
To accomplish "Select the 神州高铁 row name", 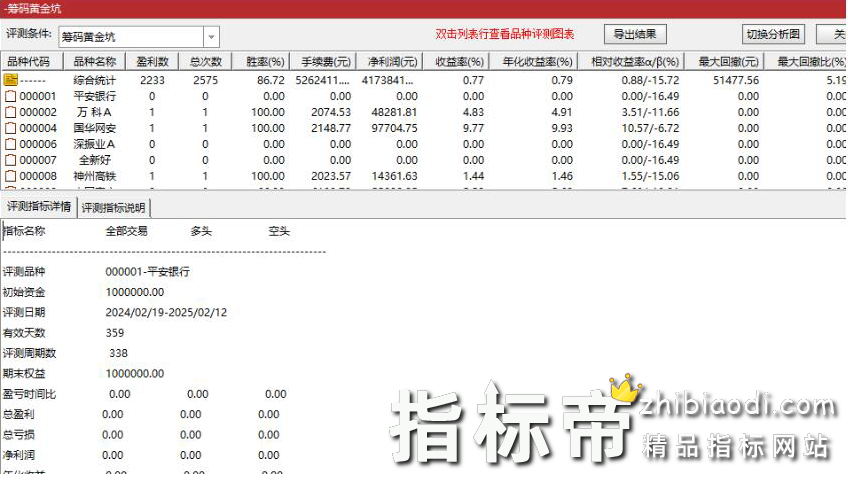I will pyautogui.click(x=95, y=176).
